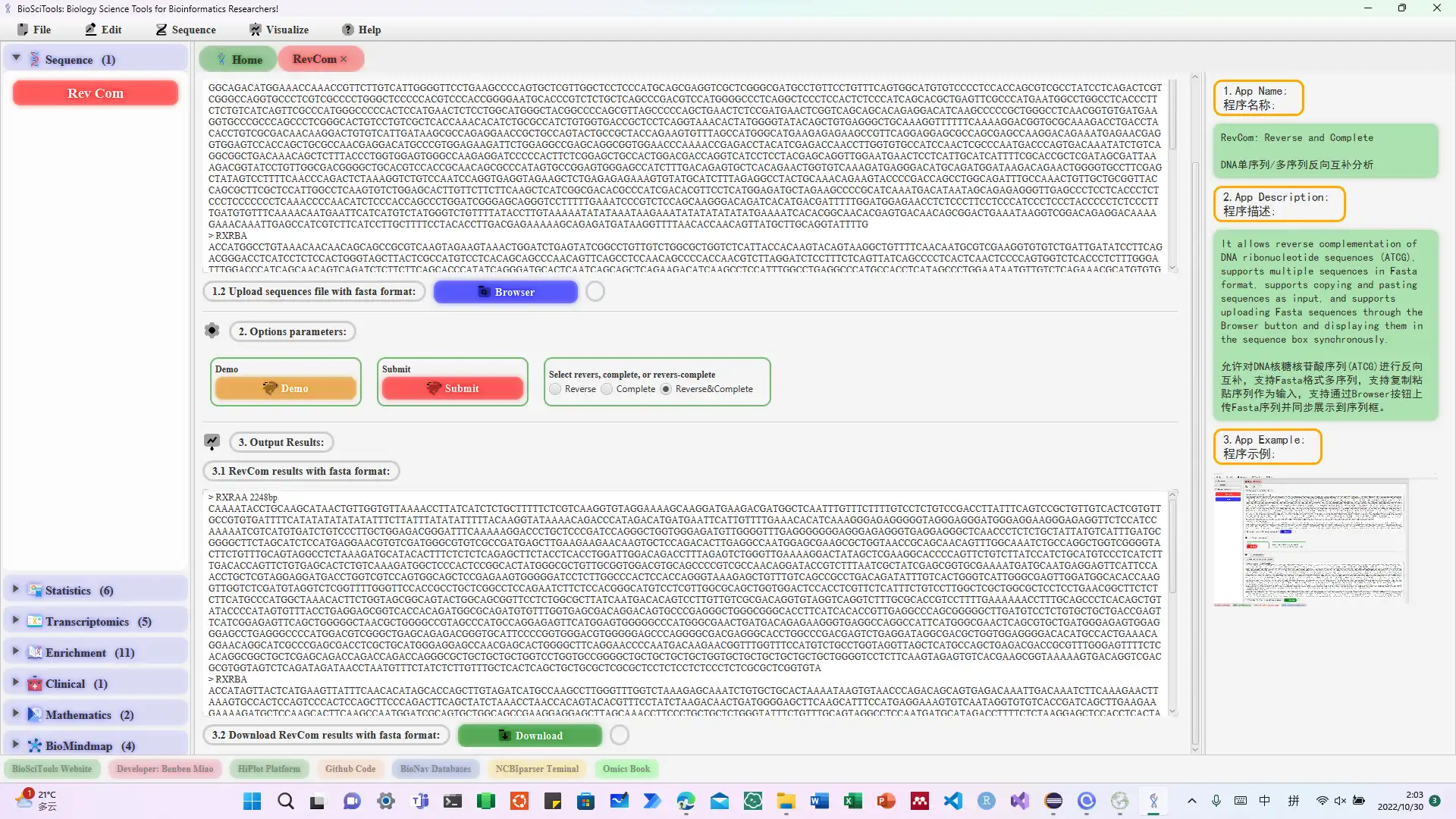Click the Demo button to load example
This screenshot has width=1456, height=819.
285,388
